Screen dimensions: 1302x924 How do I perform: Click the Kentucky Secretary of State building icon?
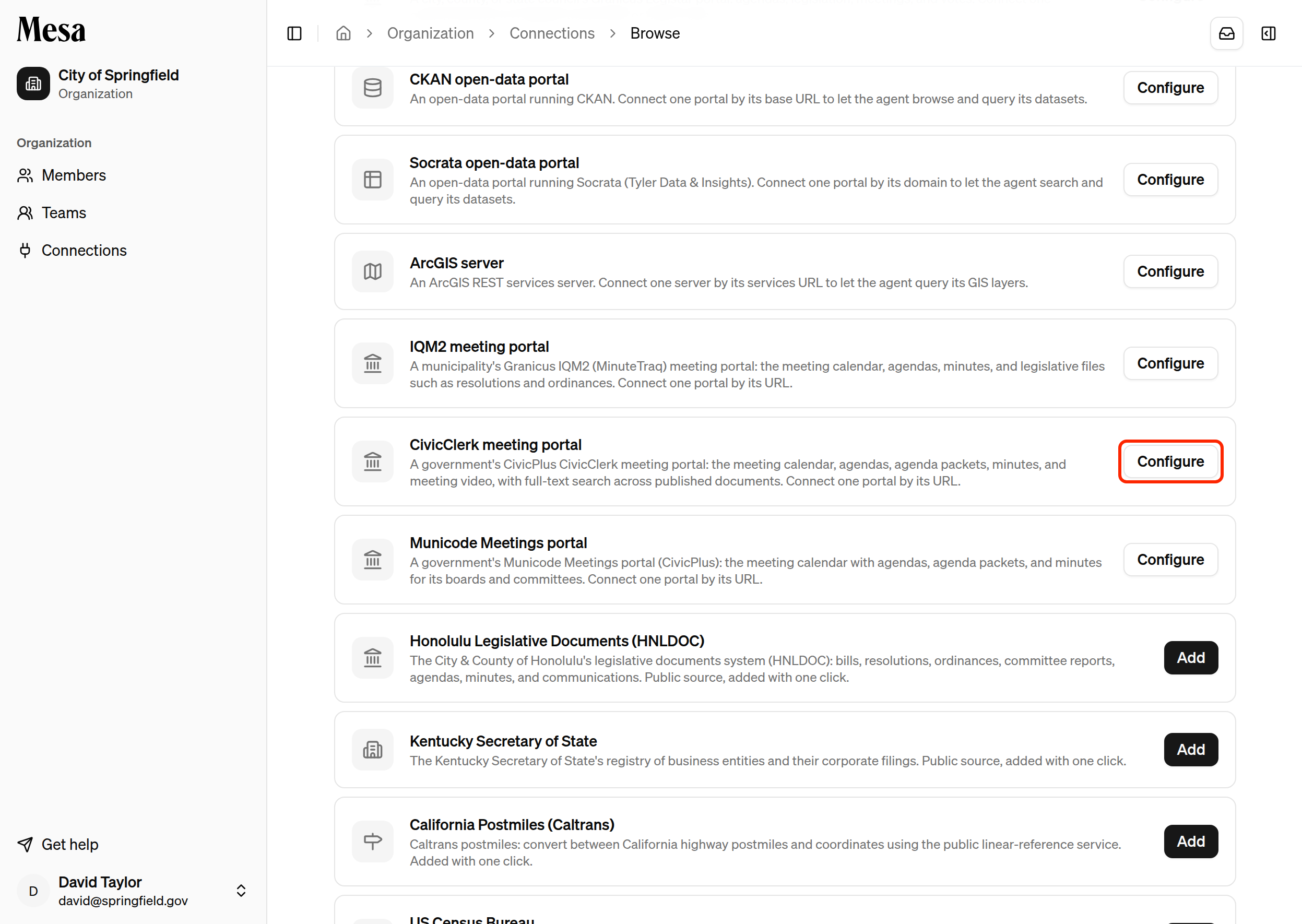point(373,750)
